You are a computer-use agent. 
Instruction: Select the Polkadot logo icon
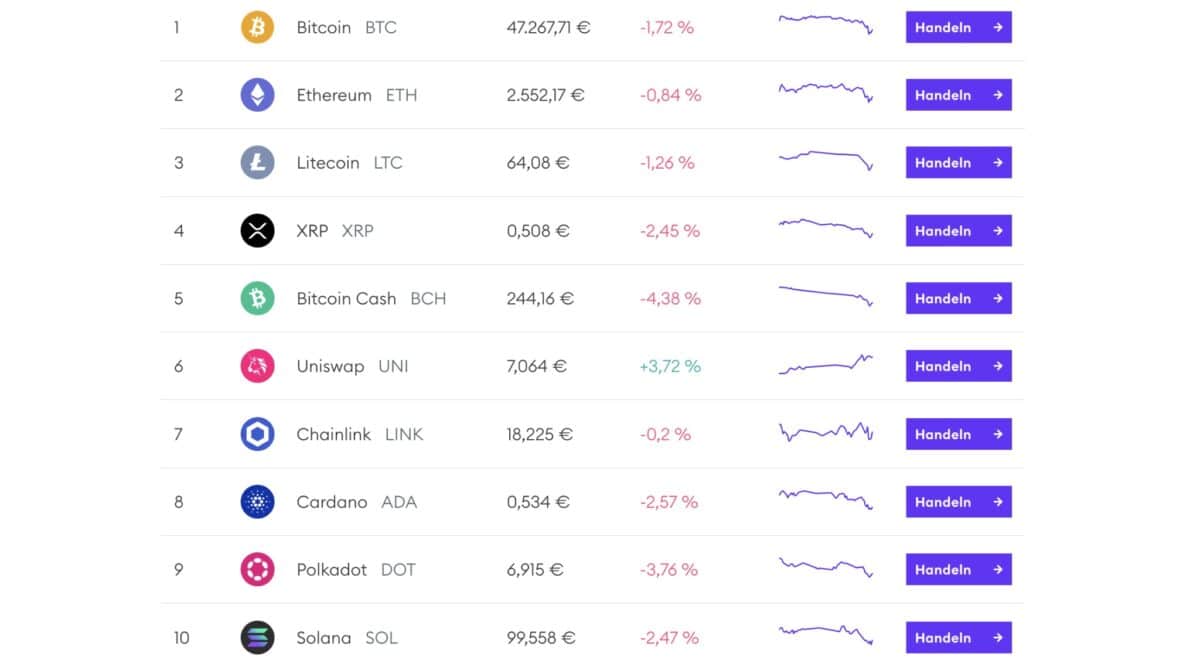pos(257,569)
